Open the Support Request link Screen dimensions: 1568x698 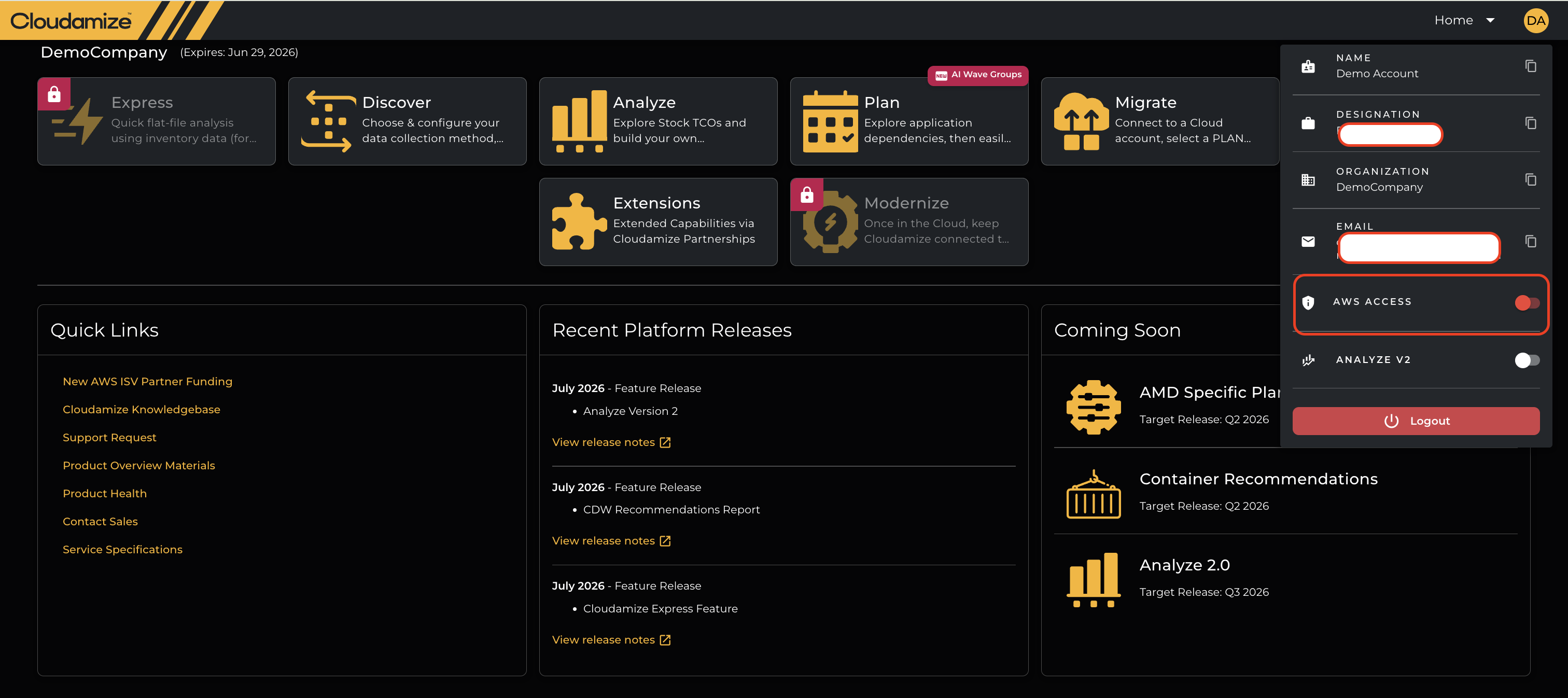click(x=109, y=438)
